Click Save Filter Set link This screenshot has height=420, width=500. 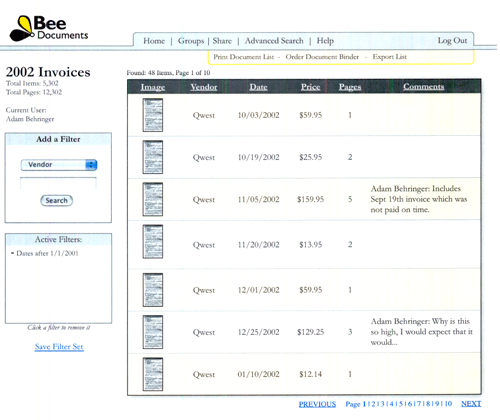[59, 347]
